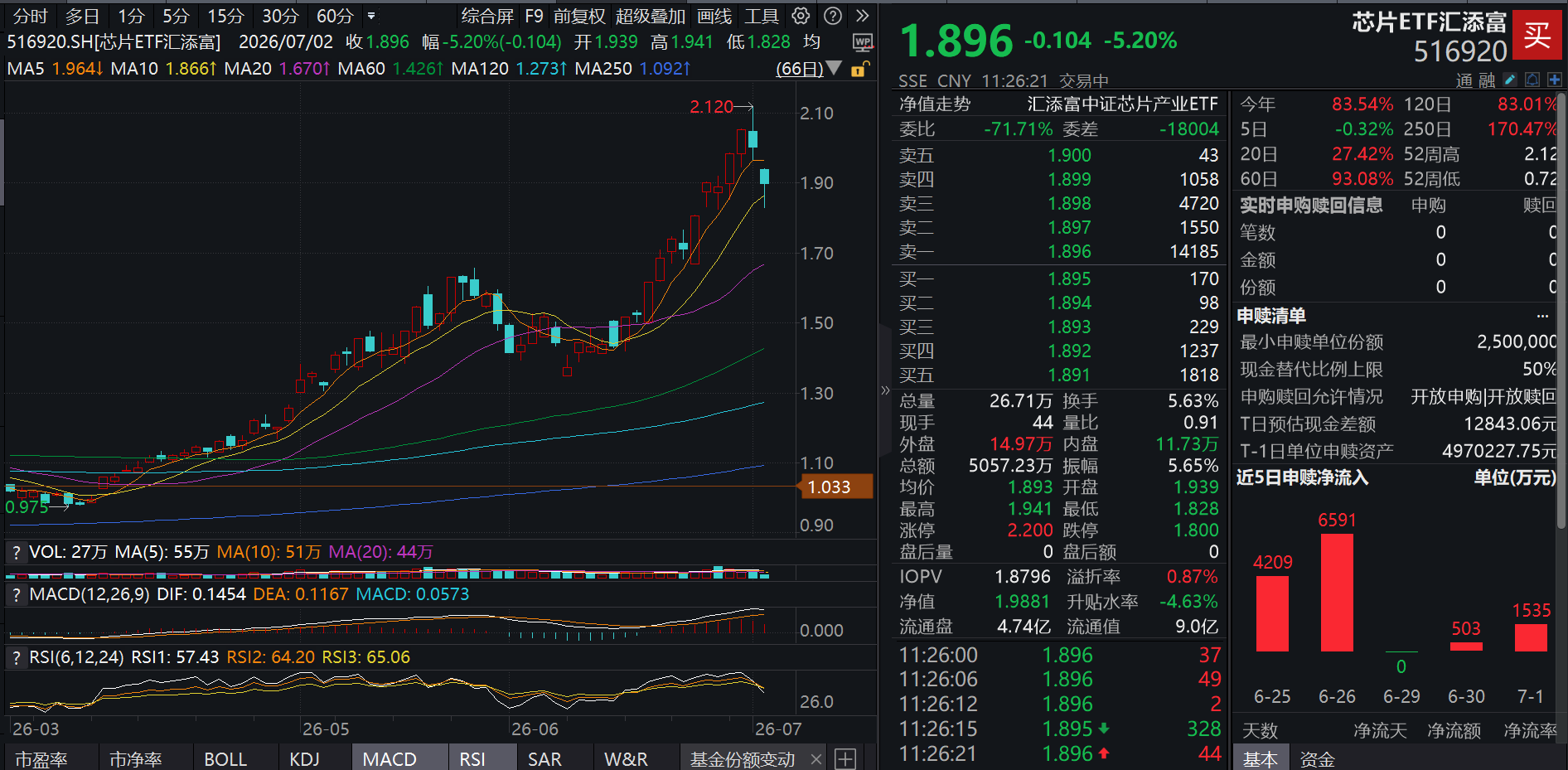Click the add indicator plus icon

click(x=845, y=758)
